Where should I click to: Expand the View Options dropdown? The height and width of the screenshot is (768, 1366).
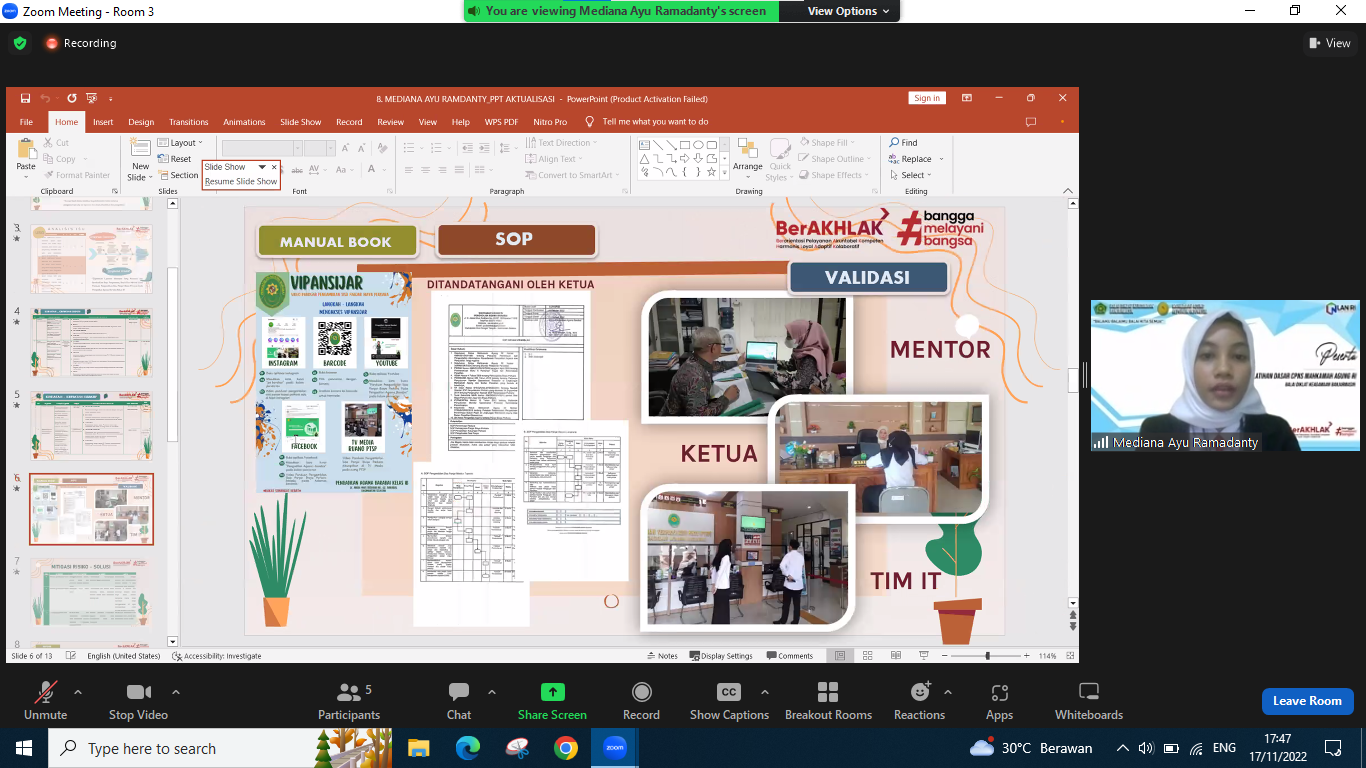click(x=842, y=11)
